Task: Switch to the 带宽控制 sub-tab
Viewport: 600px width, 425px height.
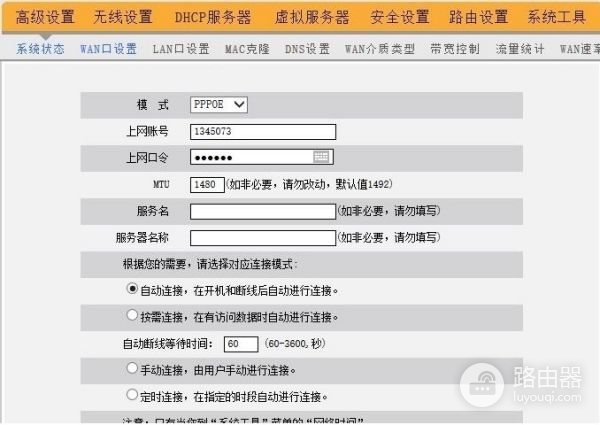Action: coord(455,49)
